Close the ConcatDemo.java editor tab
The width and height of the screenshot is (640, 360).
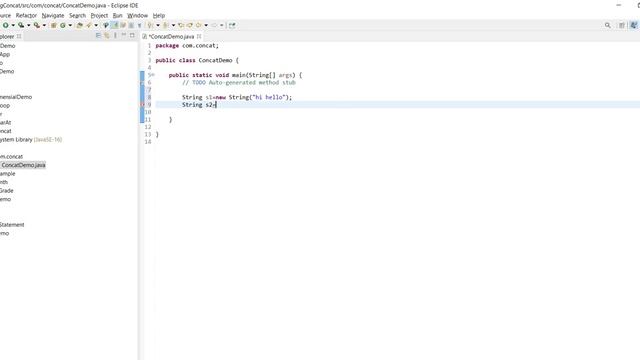click(199, 36)
